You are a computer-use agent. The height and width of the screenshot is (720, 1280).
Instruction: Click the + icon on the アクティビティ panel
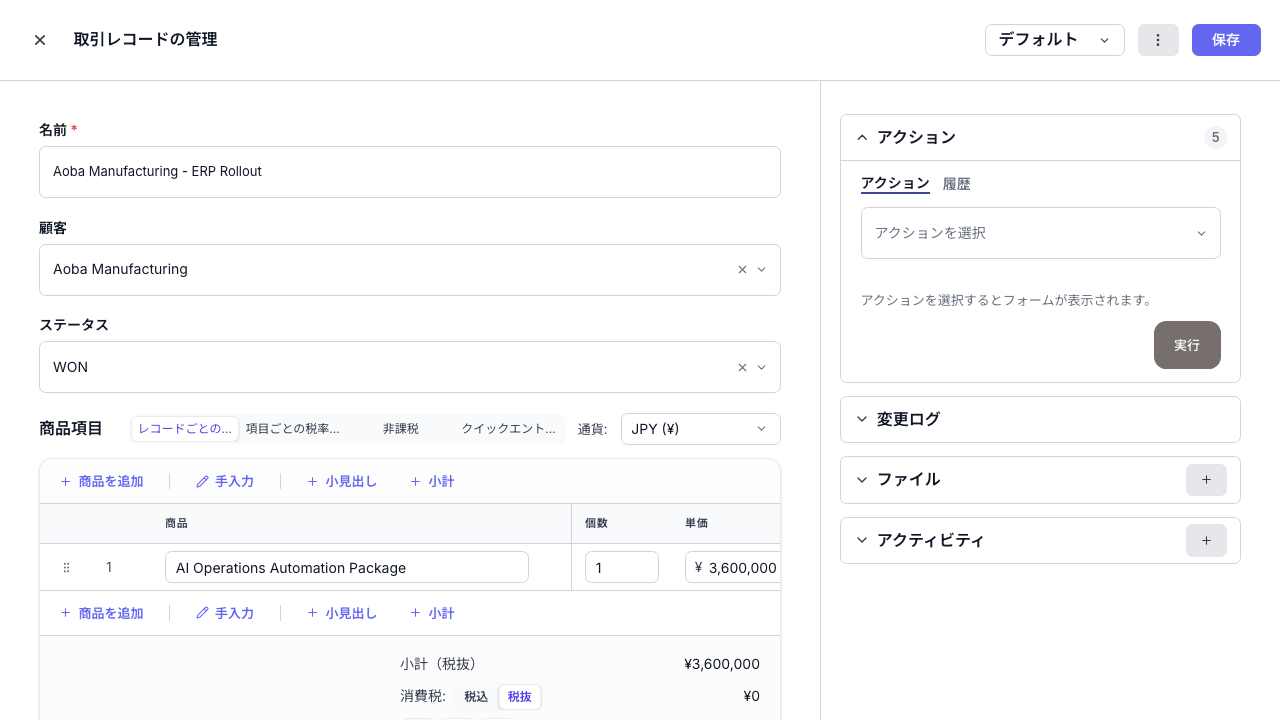(x=1206, y=540)
